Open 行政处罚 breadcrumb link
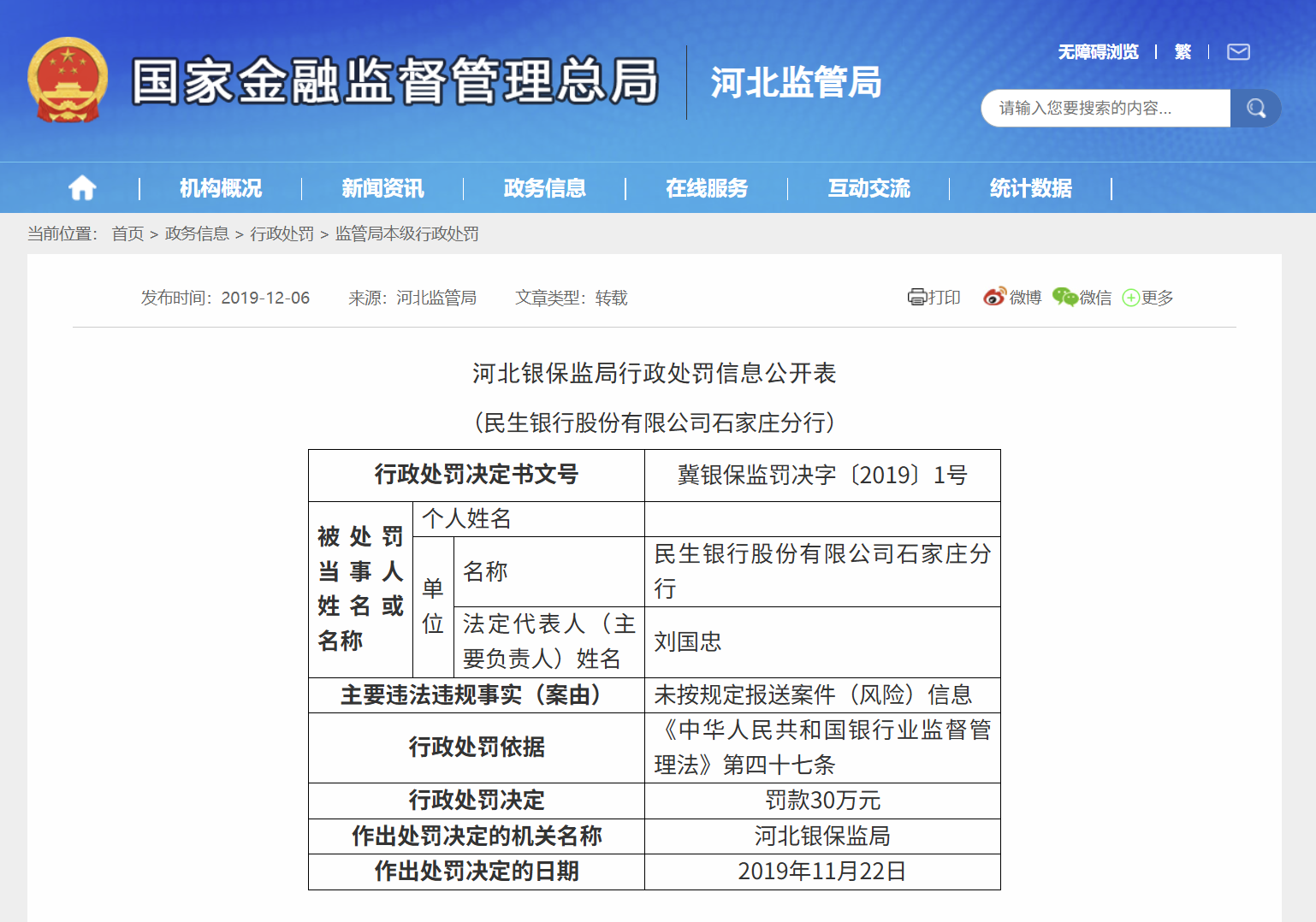The image size is (1316, 922). pyautogui.click(x=282, y=233)
